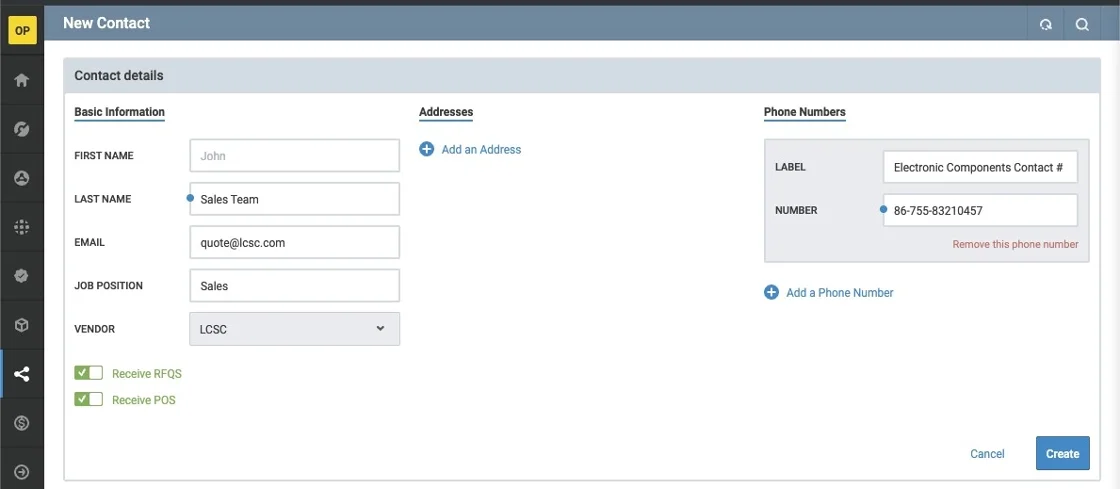Screen dimensions: 1120x489
Task: Click the Cancel link
Action: click(x=987, y=454)
